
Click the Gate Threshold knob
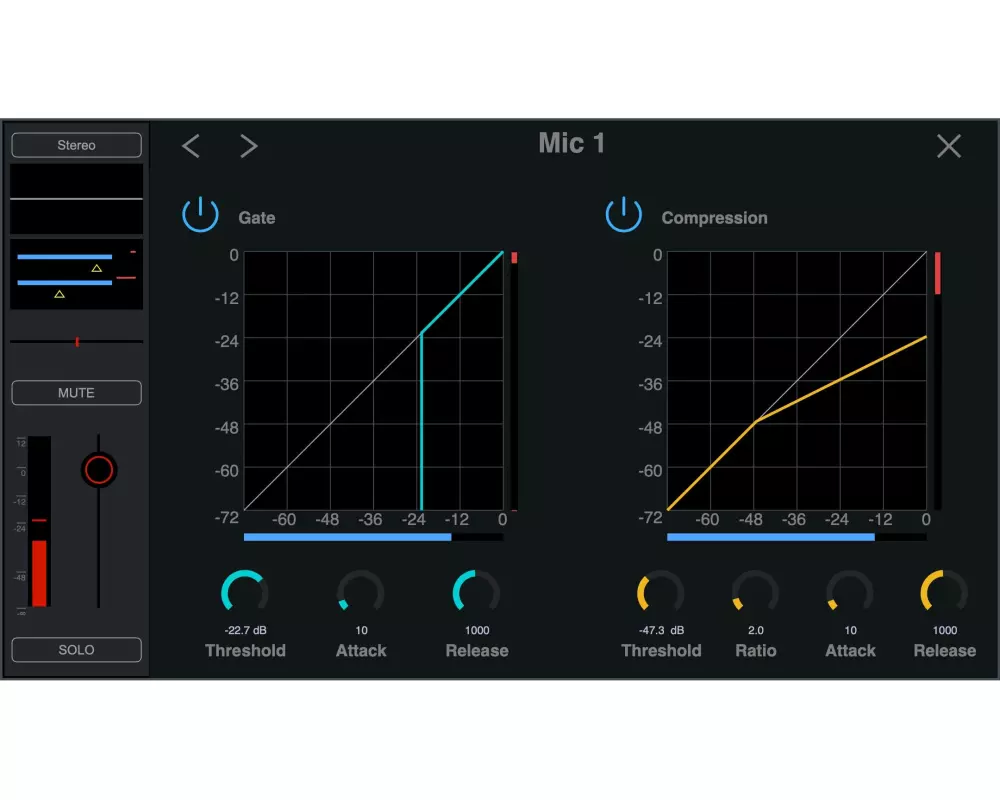[245, 593]
